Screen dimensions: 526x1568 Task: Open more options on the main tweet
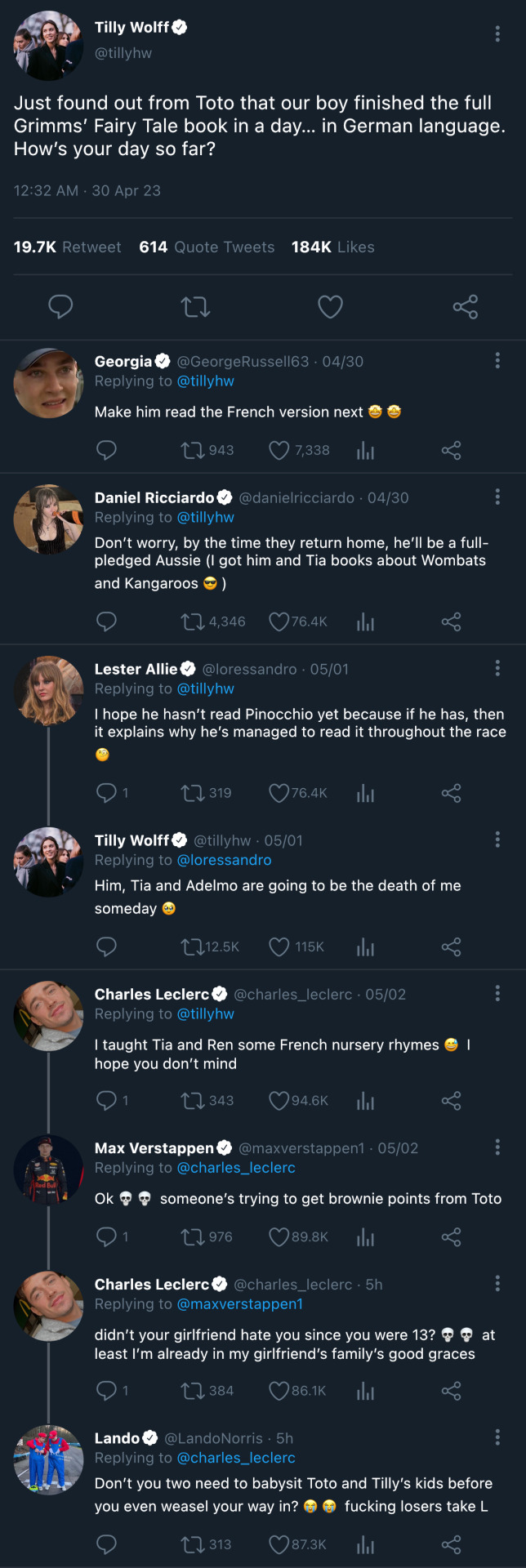[x=497, y=33]
